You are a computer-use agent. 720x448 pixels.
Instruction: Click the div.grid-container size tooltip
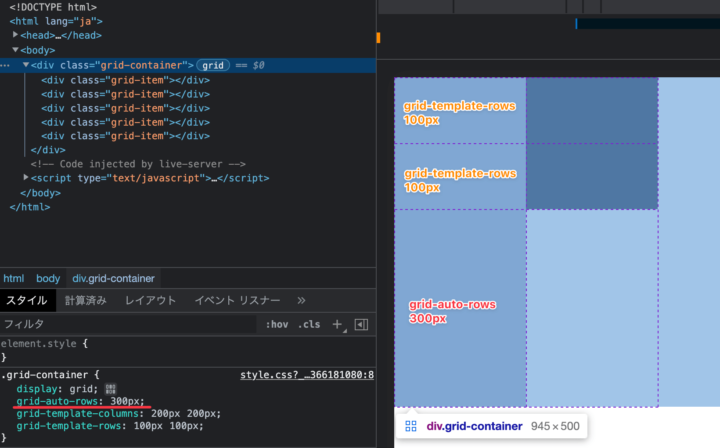491,426
